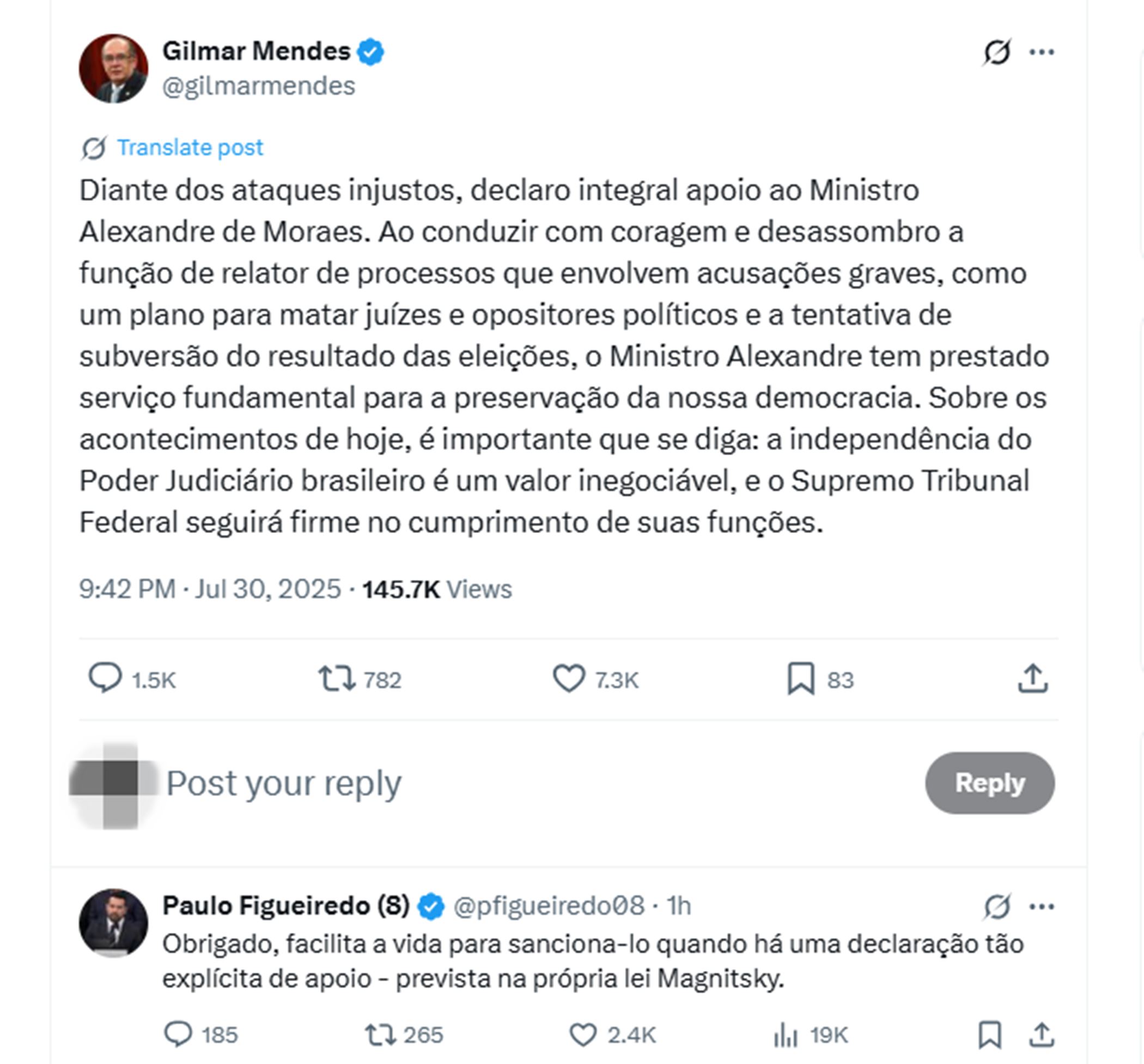Like the Gilmar Mendes post

click(569, 678)
